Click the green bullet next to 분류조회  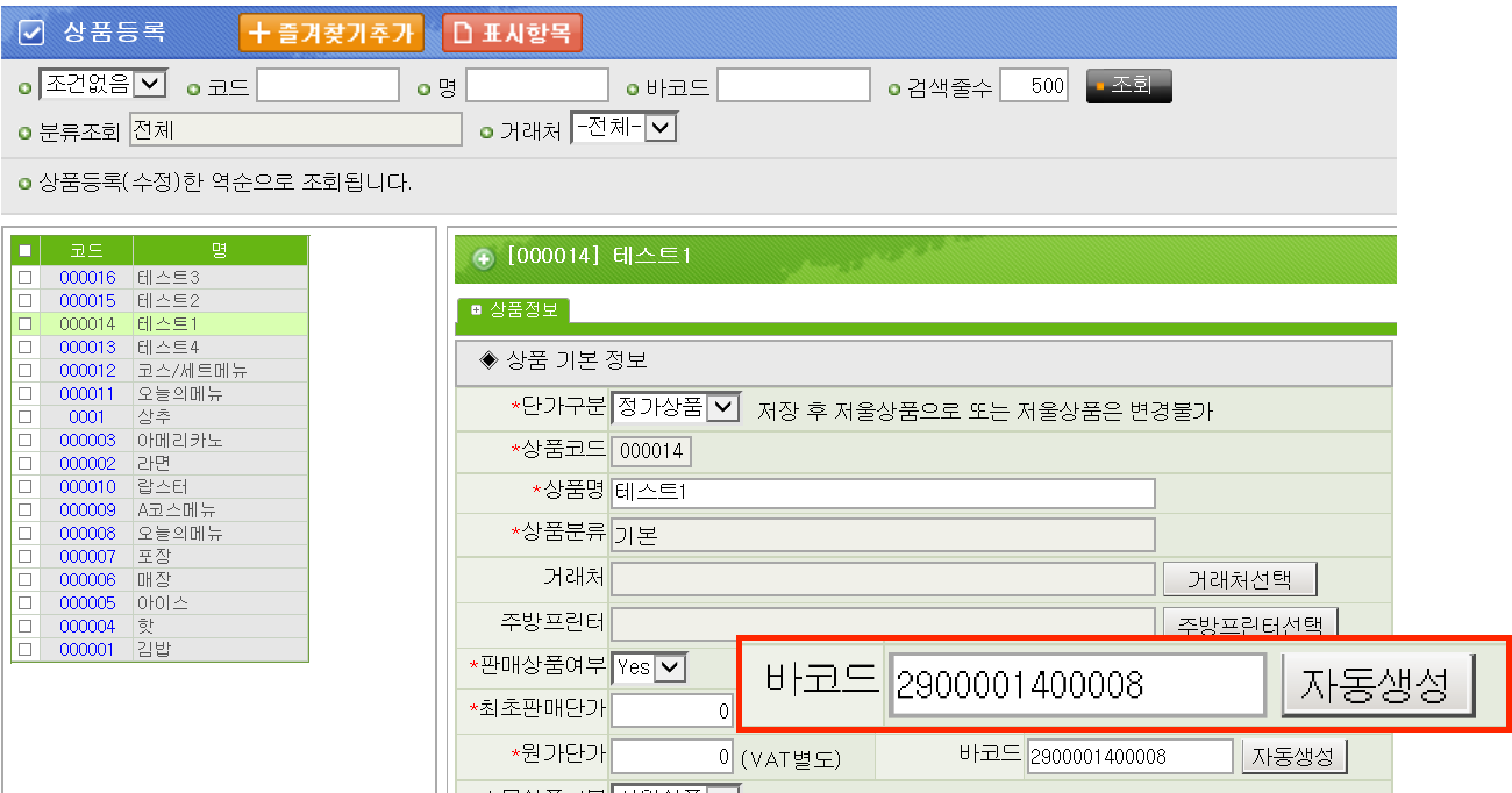click(25, 133)
